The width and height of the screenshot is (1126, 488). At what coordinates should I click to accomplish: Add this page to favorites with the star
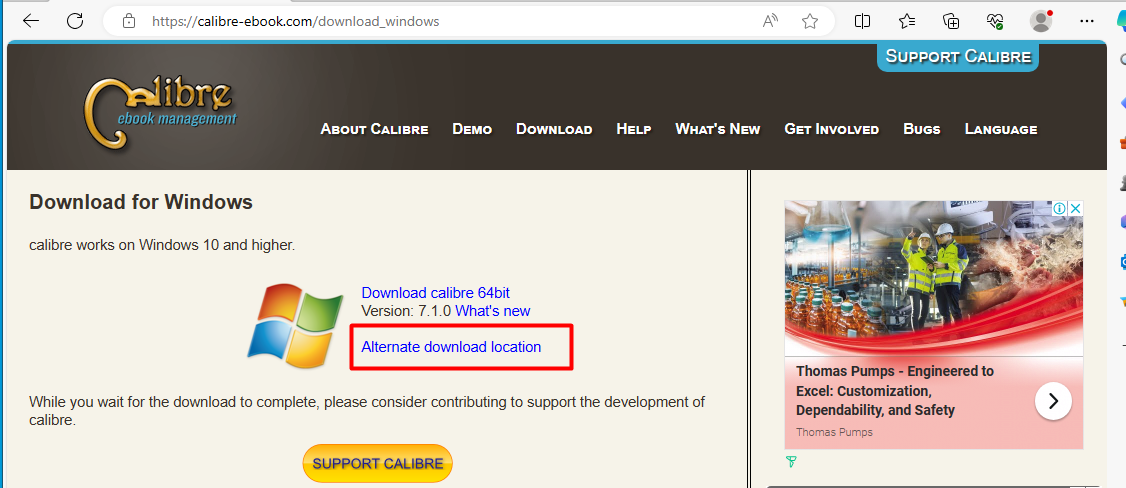coord(810,22)
